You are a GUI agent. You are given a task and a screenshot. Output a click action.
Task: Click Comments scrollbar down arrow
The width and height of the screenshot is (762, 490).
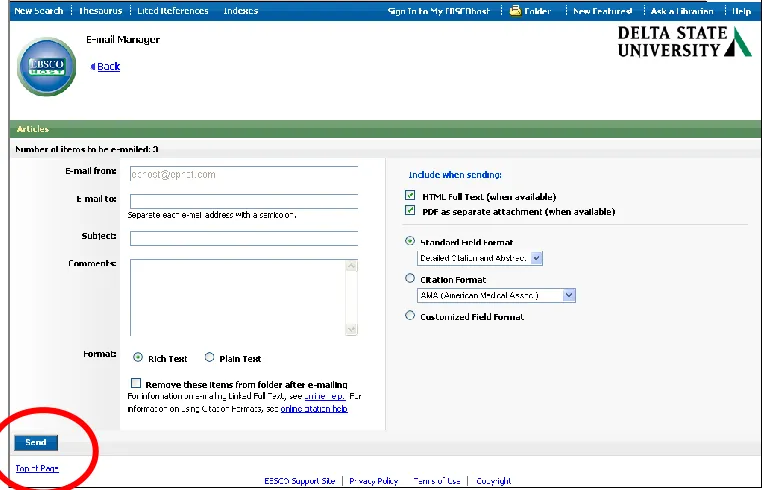click(x=351, y=330)
